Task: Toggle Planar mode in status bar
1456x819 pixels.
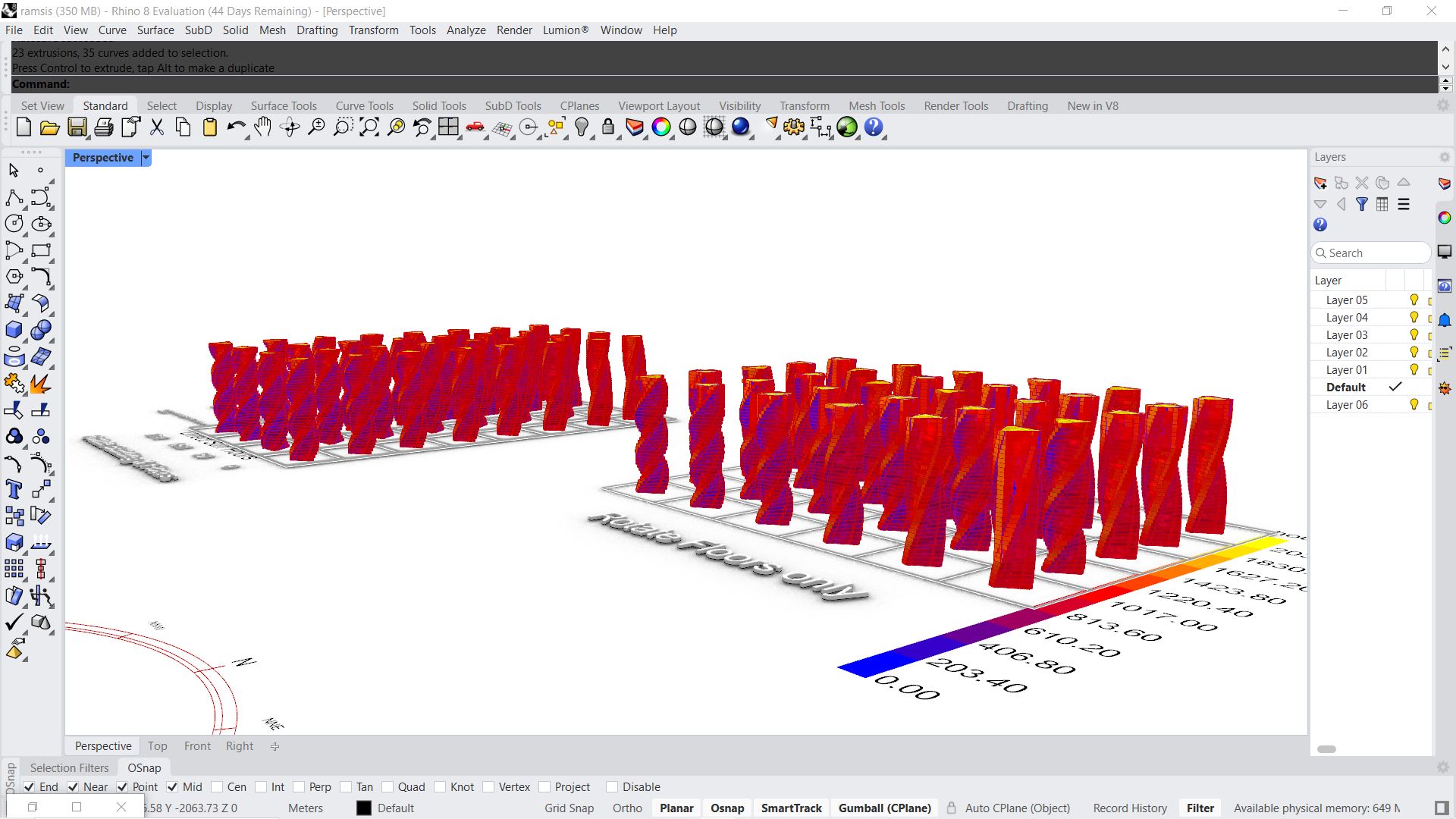Action: pyautogui.click(x=676, y=808)
